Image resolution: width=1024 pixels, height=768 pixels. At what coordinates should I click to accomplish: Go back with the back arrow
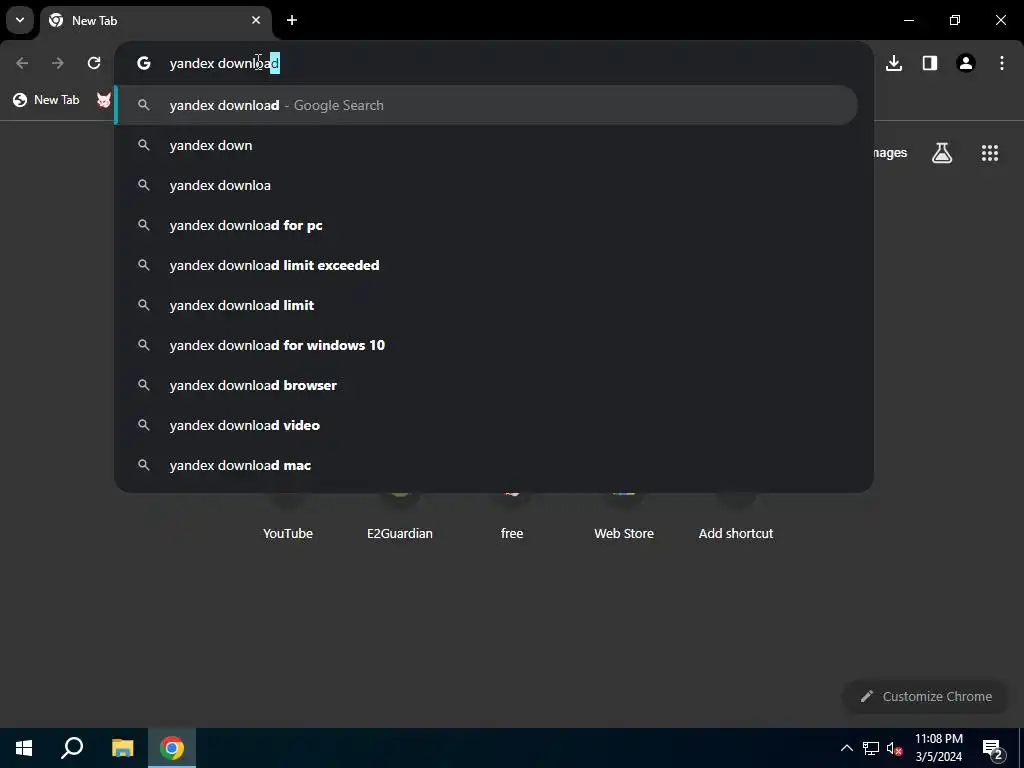coord(22,63)
